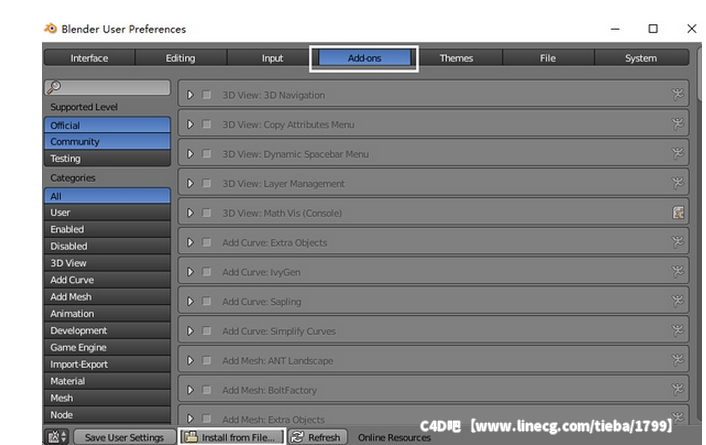The height and width of the screenshot is (445, 706).
Task: Toggle the Testing support level filter
Action: [107, 158]
